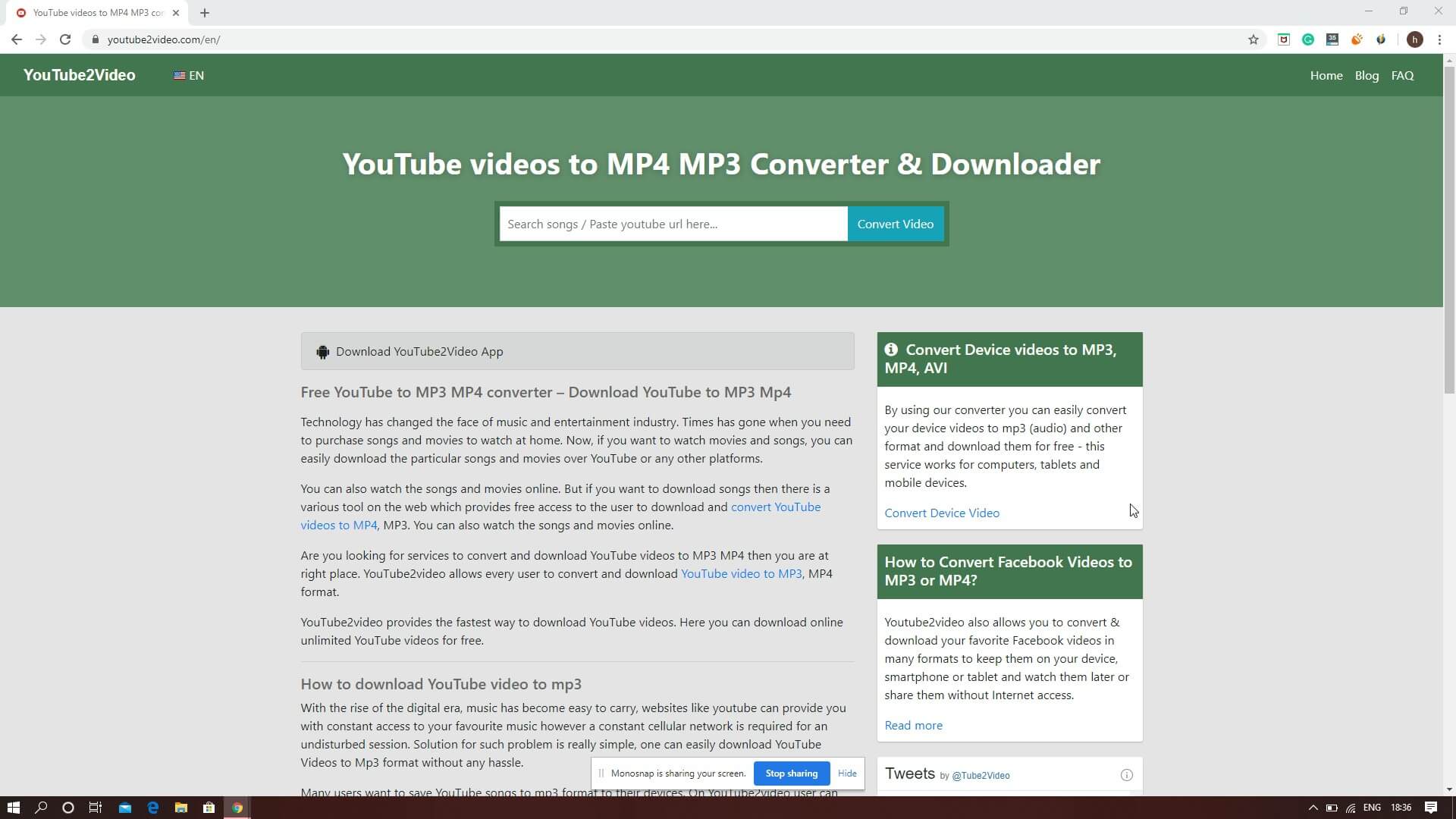Viewport: 1456px width, 819px height.
Task: Click the Blog menu item
Action: click(1366, 75)
